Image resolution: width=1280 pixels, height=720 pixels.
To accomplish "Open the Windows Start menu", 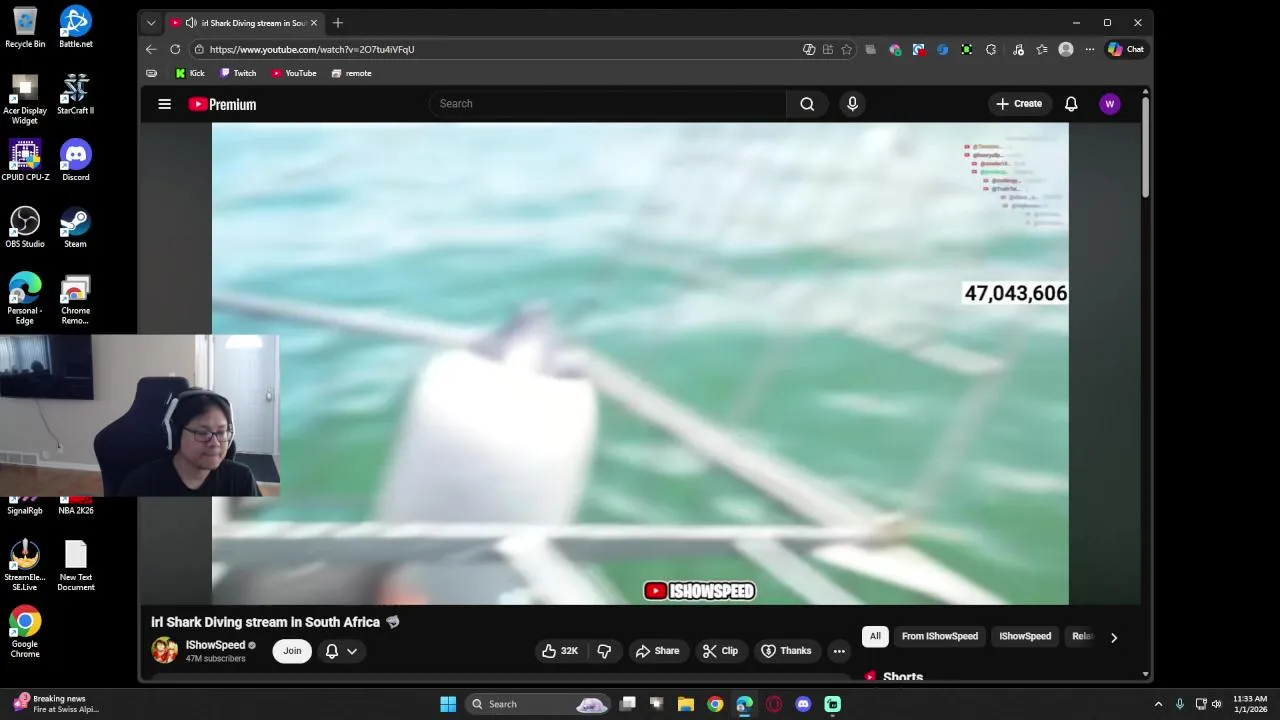I will (448, 704).
